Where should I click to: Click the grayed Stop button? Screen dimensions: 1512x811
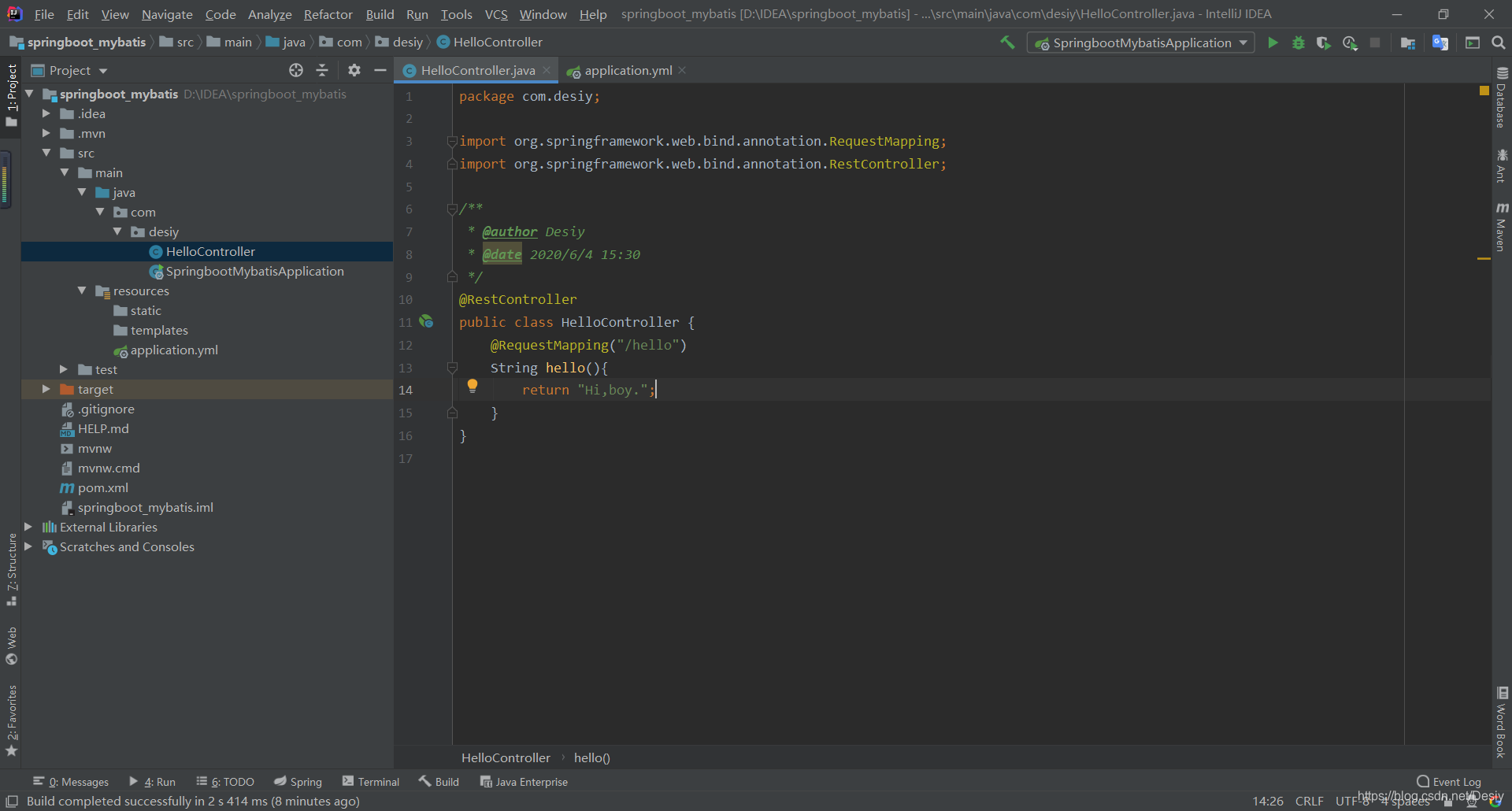click(x=1375, y=43)
